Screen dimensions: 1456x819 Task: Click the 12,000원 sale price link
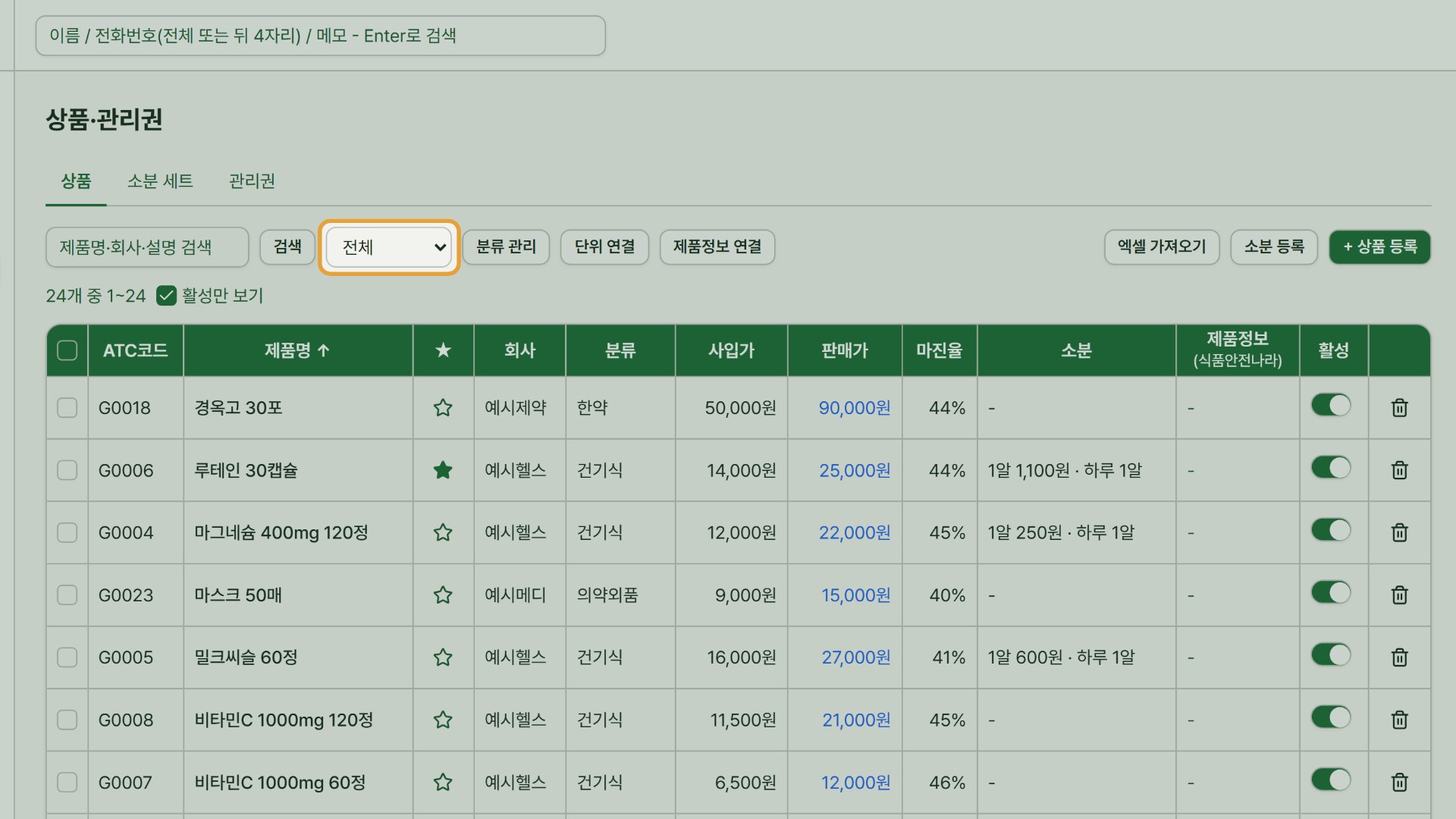[x=856, y=782]
